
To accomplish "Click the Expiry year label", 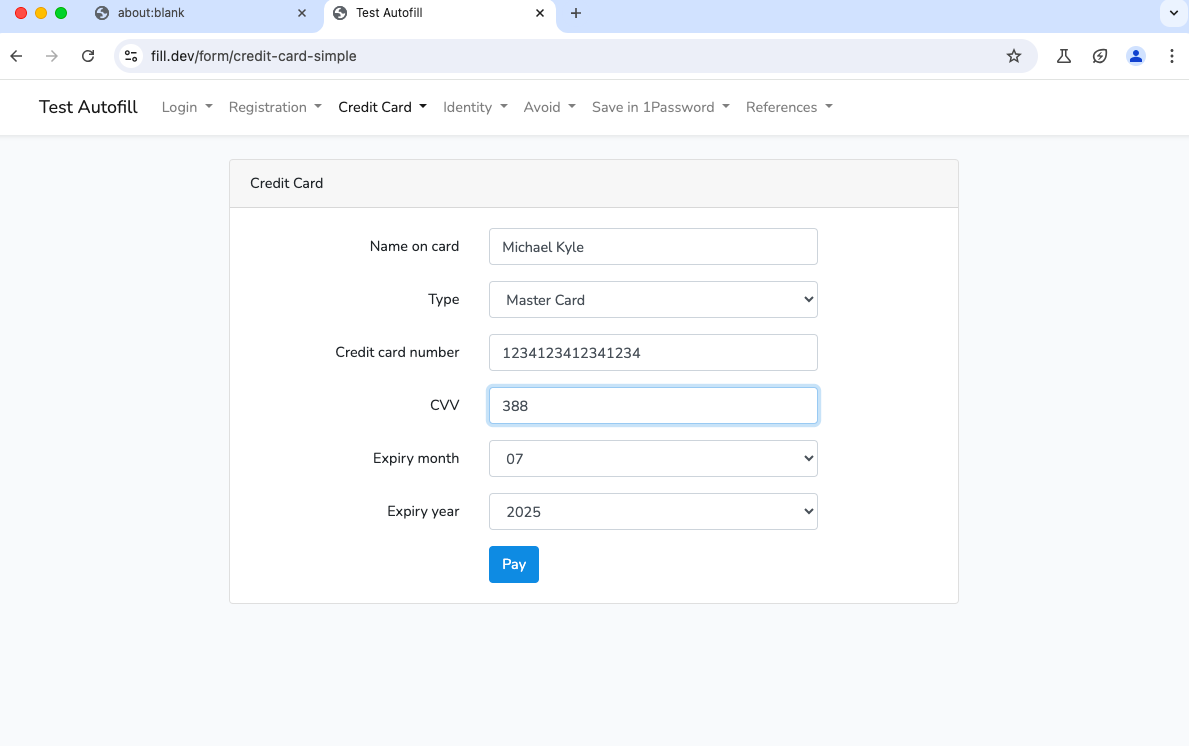I will coord(423,511).
